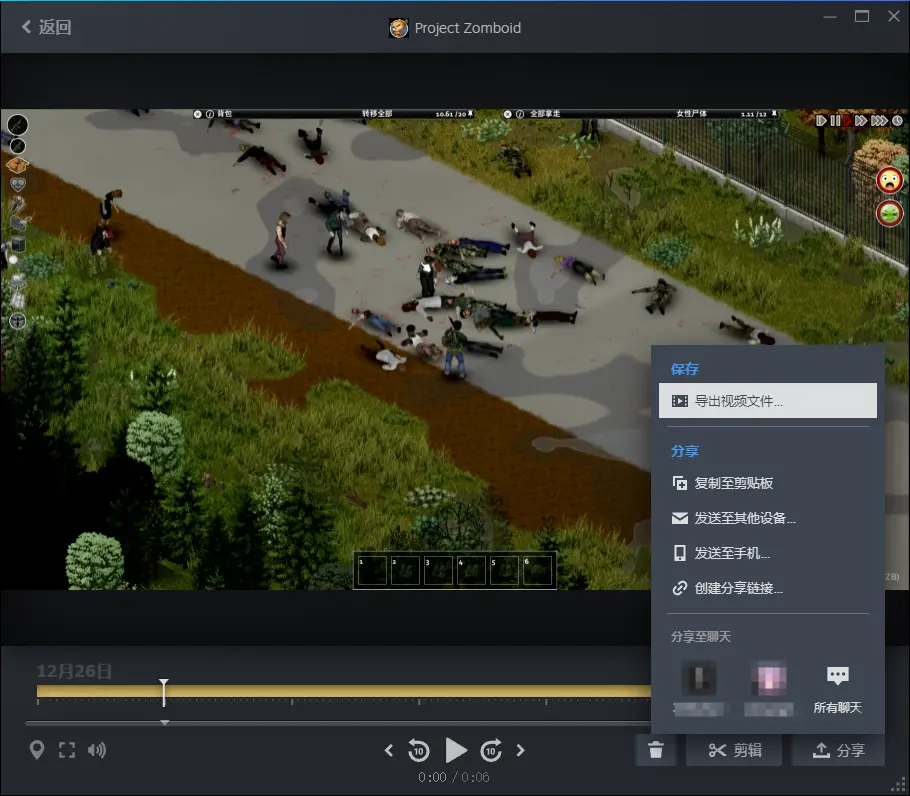Click the trash delete clip icon
The height and width of the screenshot is (796, 910).
point(656,751)
